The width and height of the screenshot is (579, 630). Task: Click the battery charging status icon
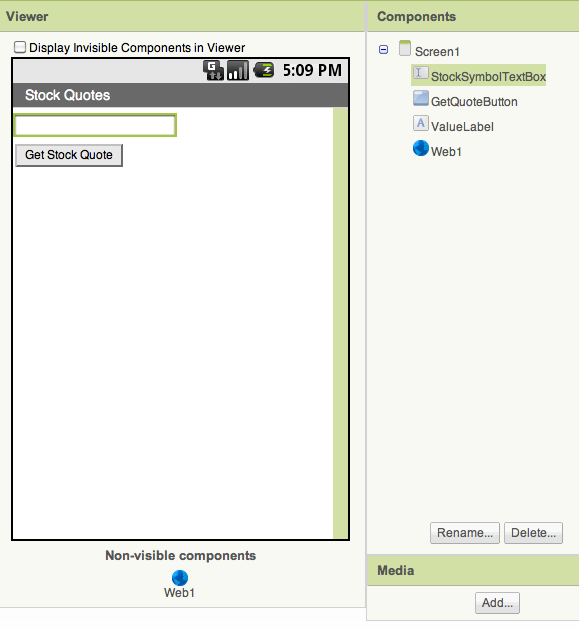[264, 70]
